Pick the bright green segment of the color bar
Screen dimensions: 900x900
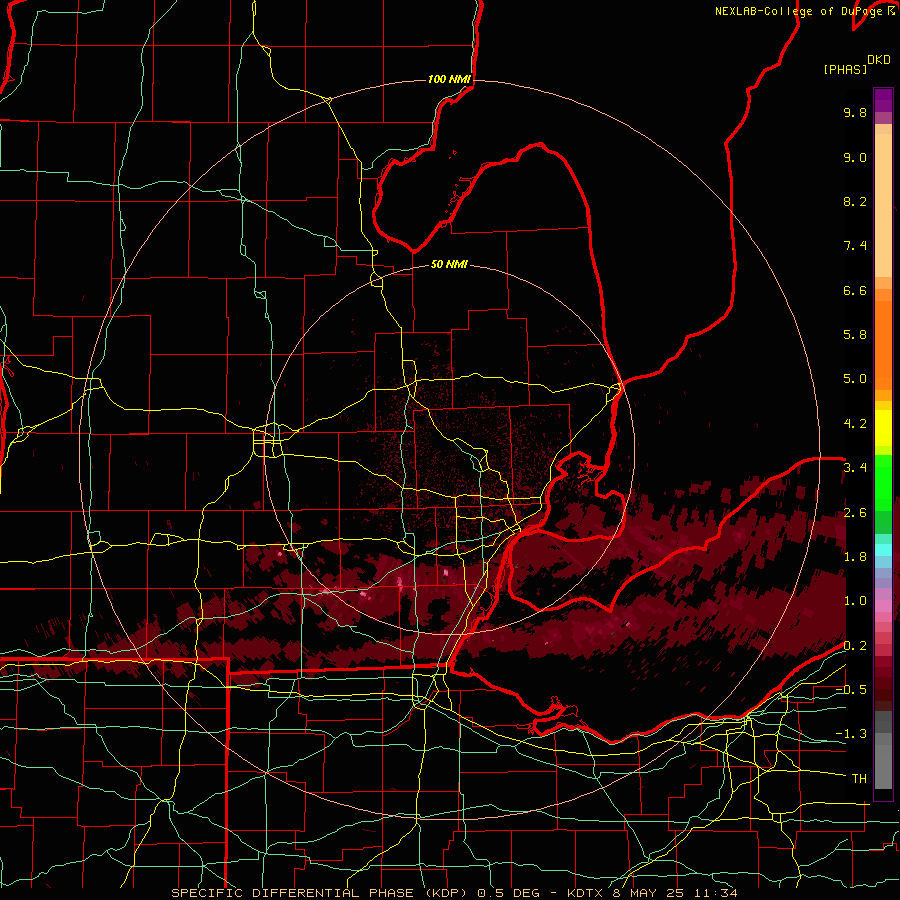[883, 482]
